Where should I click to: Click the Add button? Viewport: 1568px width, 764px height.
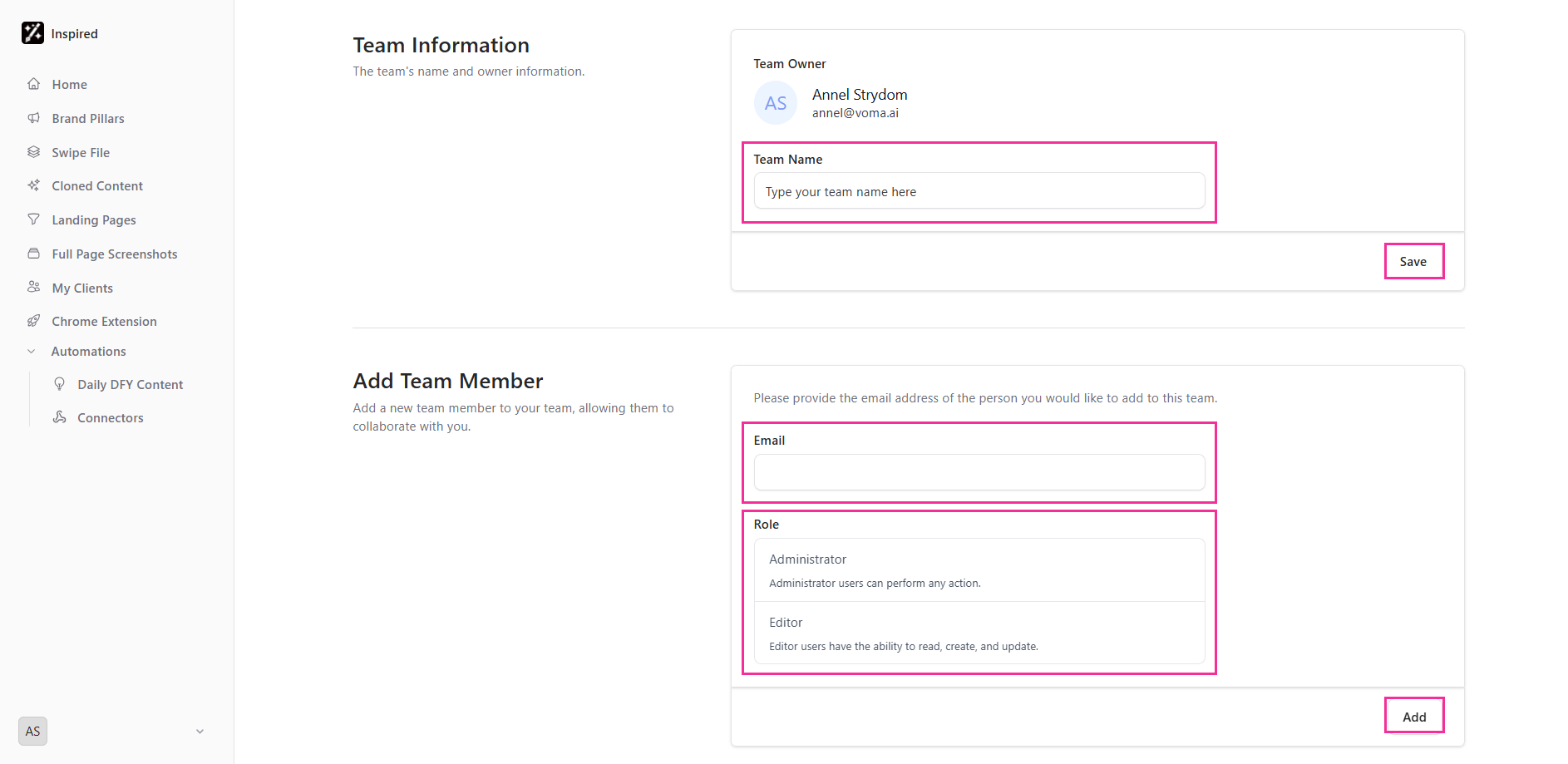pyautogui.click(x=1413, y=716)
